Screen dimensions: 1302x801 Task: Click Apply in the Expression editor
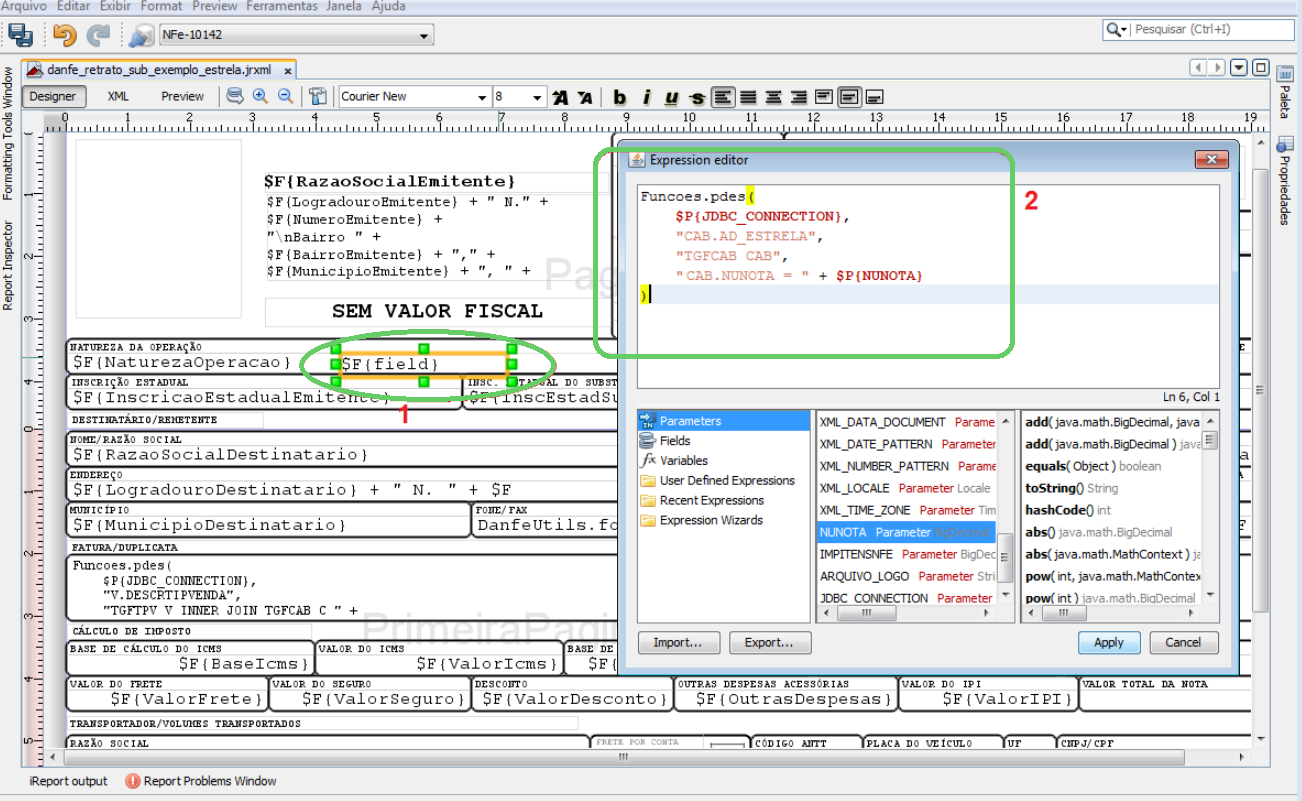pos(1108,643)
